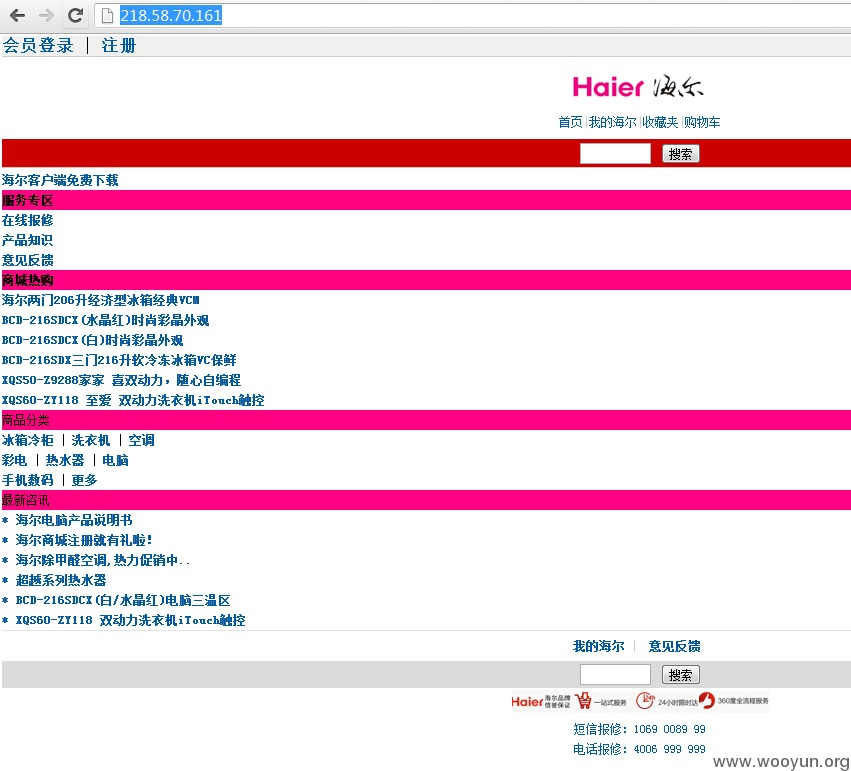Click the 搜索 button in the red bar
851x771 pixels.
(x=681, y=154)
